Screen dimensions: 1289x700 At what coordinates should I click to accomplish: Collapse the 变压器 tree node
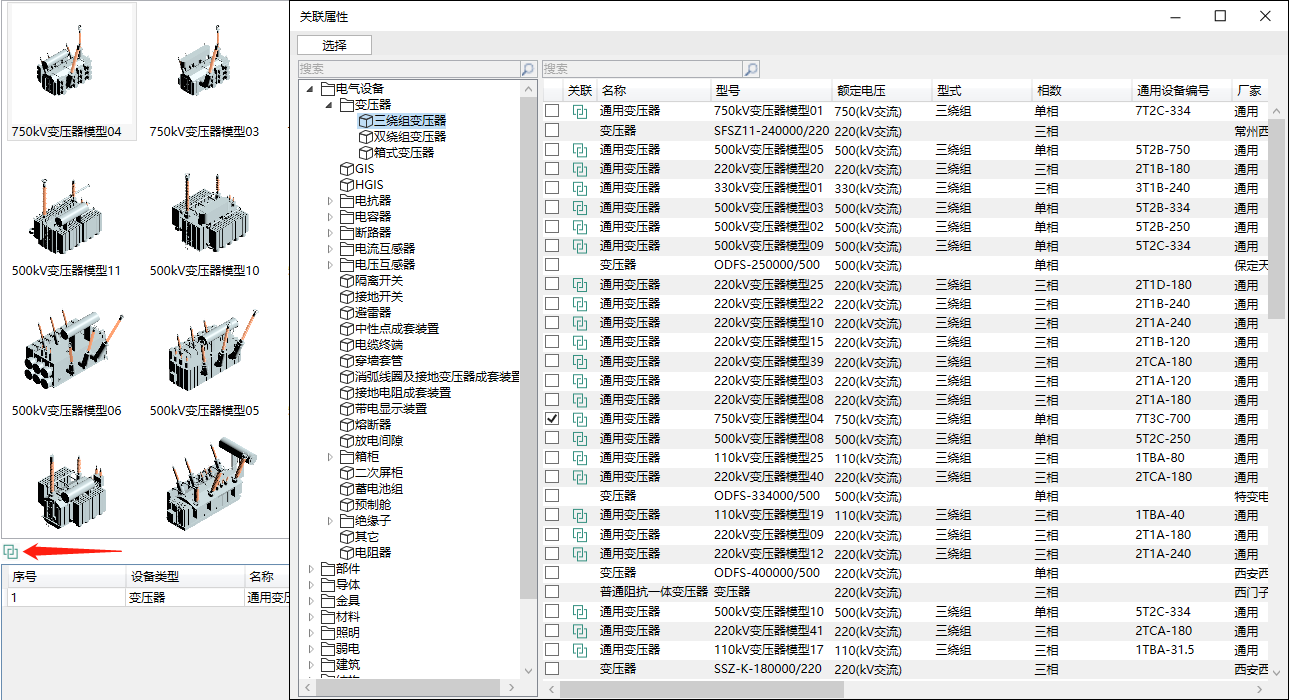329,105
